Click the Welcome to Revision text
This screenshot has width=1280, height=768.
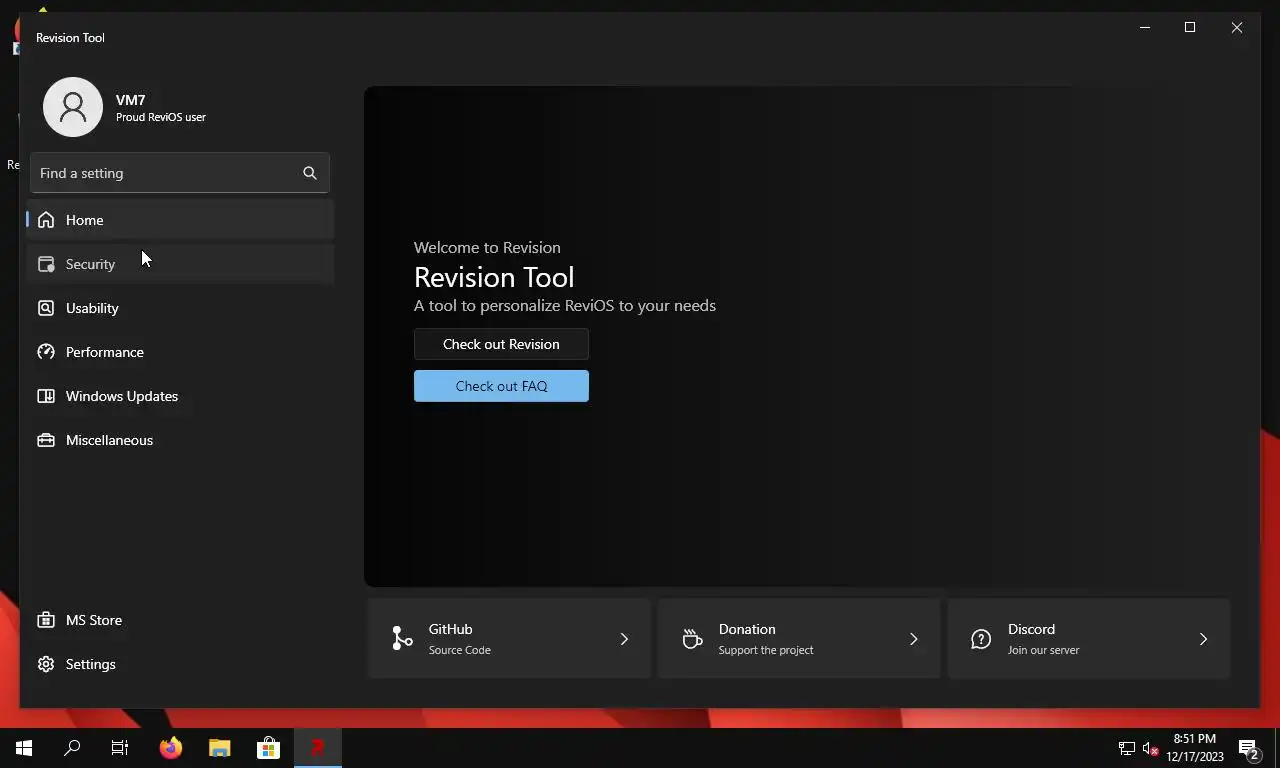487,247
